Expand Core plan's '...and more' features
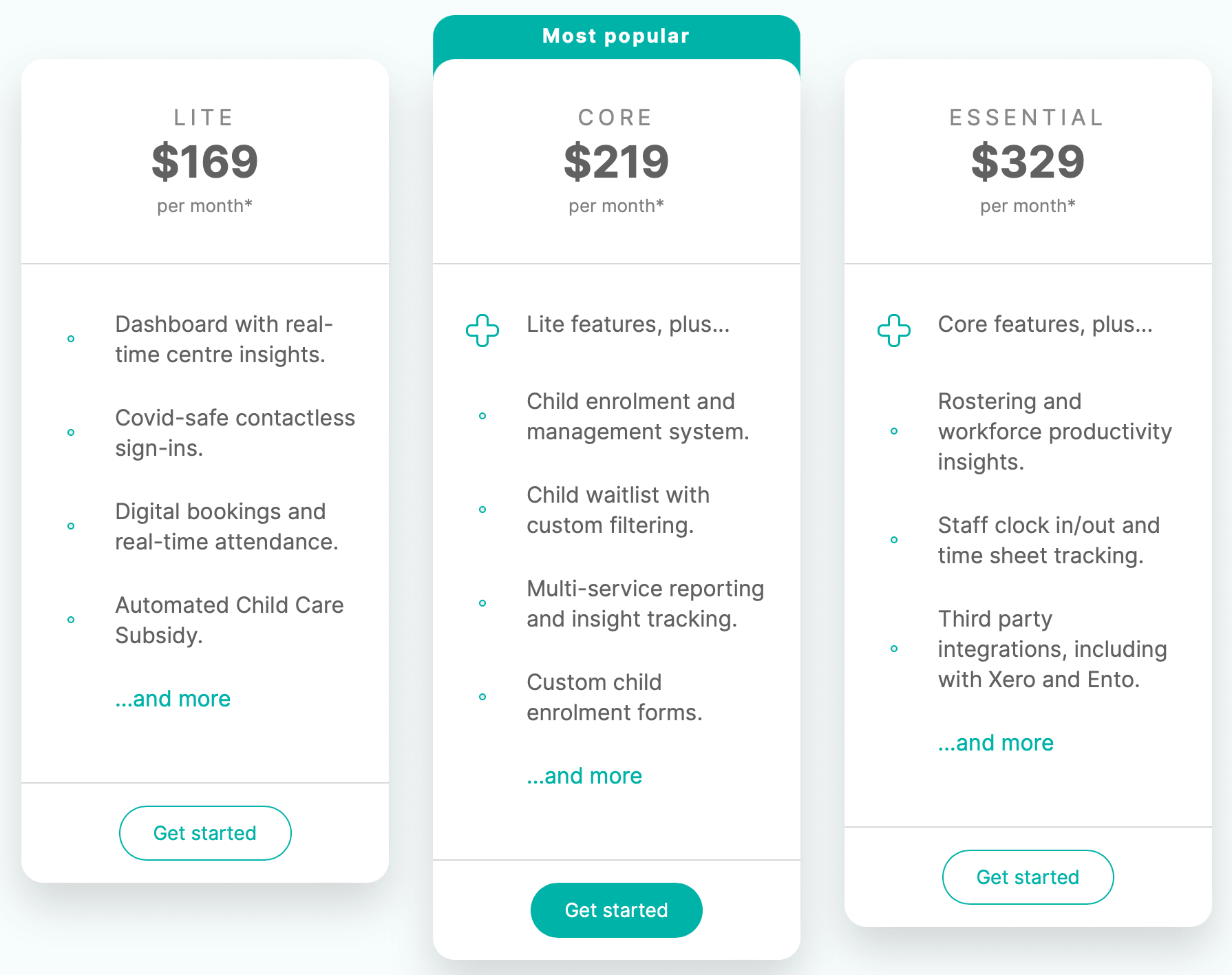 [584, 776]
